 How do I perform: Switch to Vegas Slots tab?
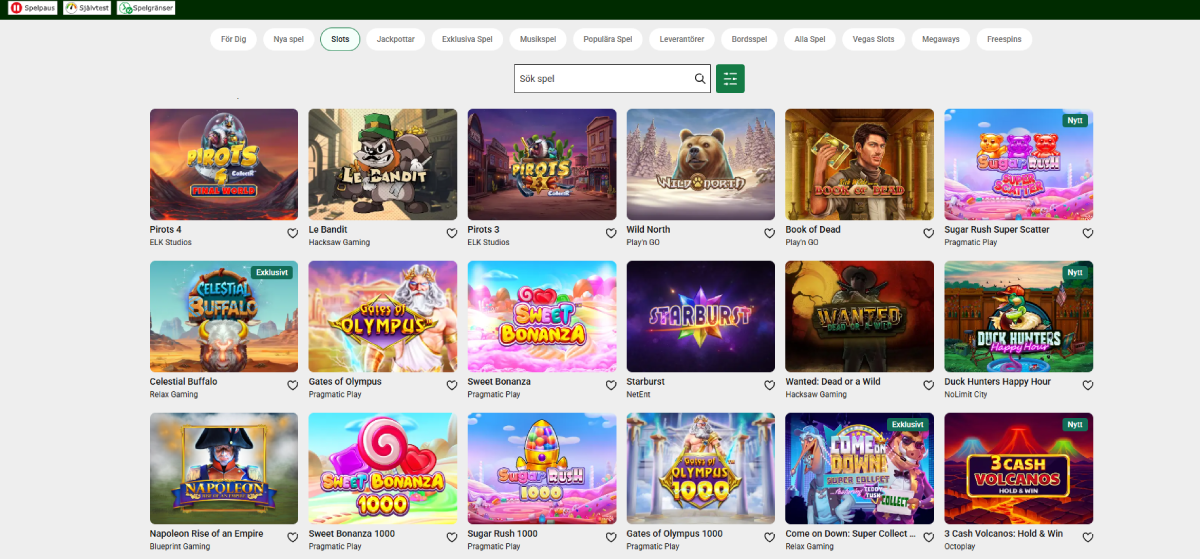click(x=874, y=39)
